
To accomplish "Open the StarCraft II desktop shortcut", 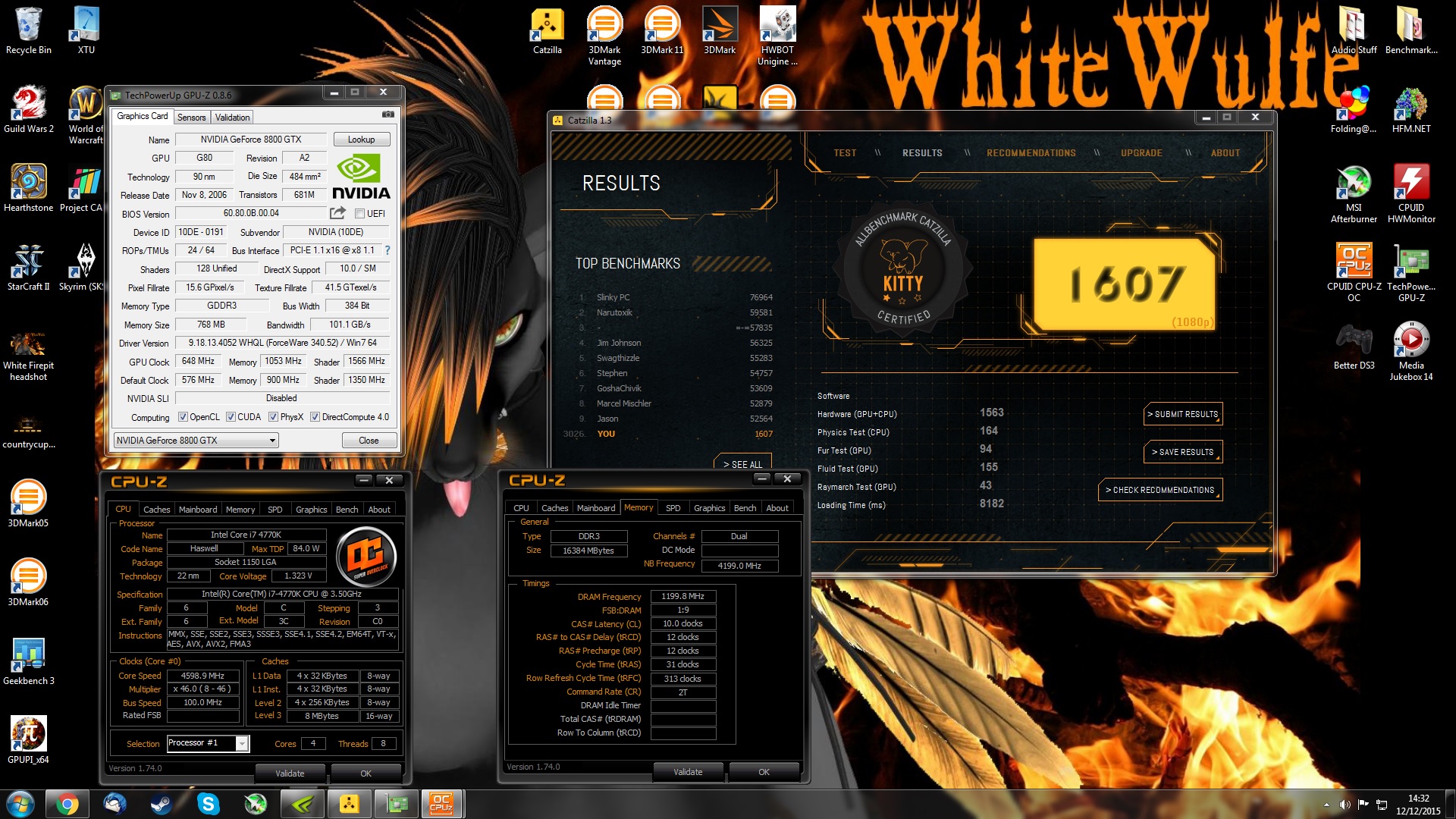I will (28, 268).
